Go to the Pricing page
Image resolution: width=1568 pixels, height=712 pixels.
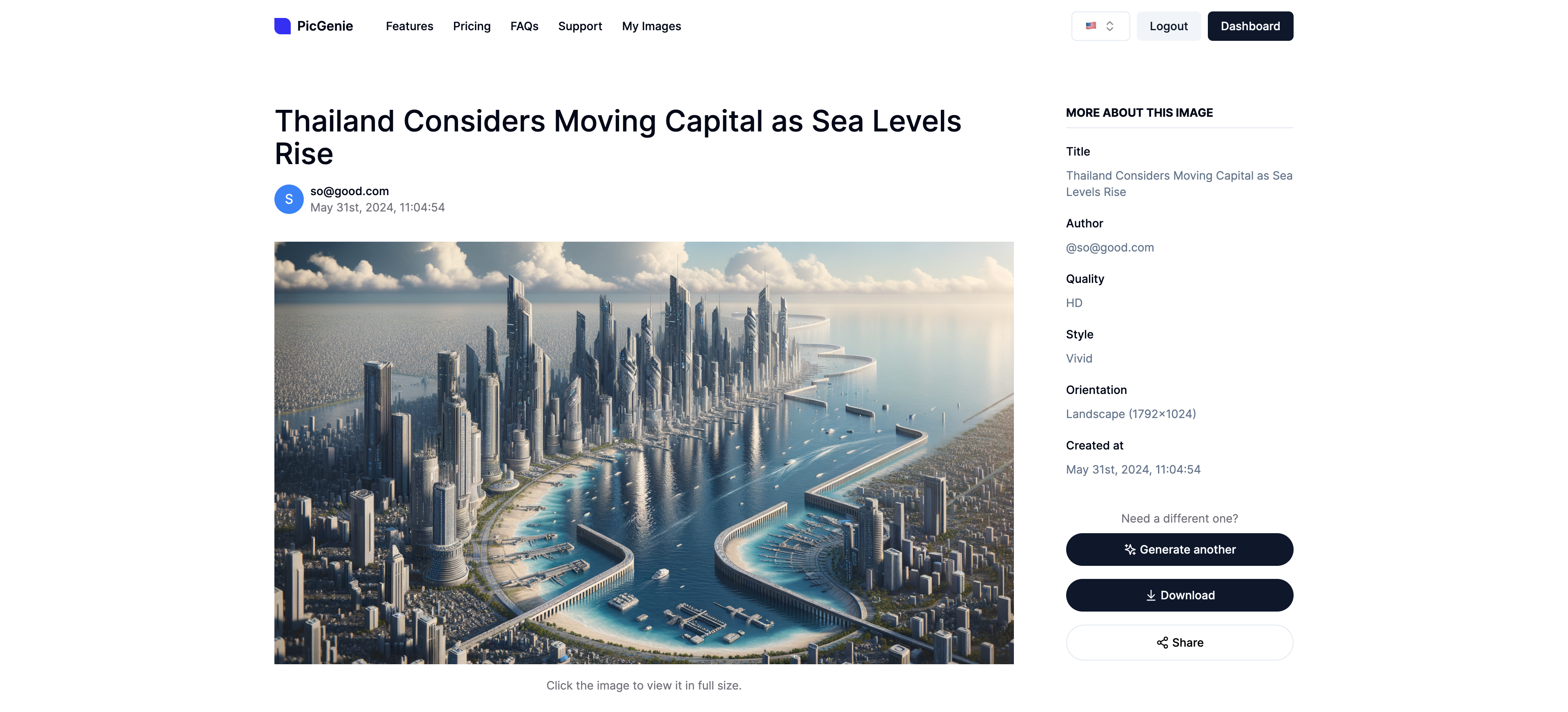pyautogui.click(x=472, y=26)
